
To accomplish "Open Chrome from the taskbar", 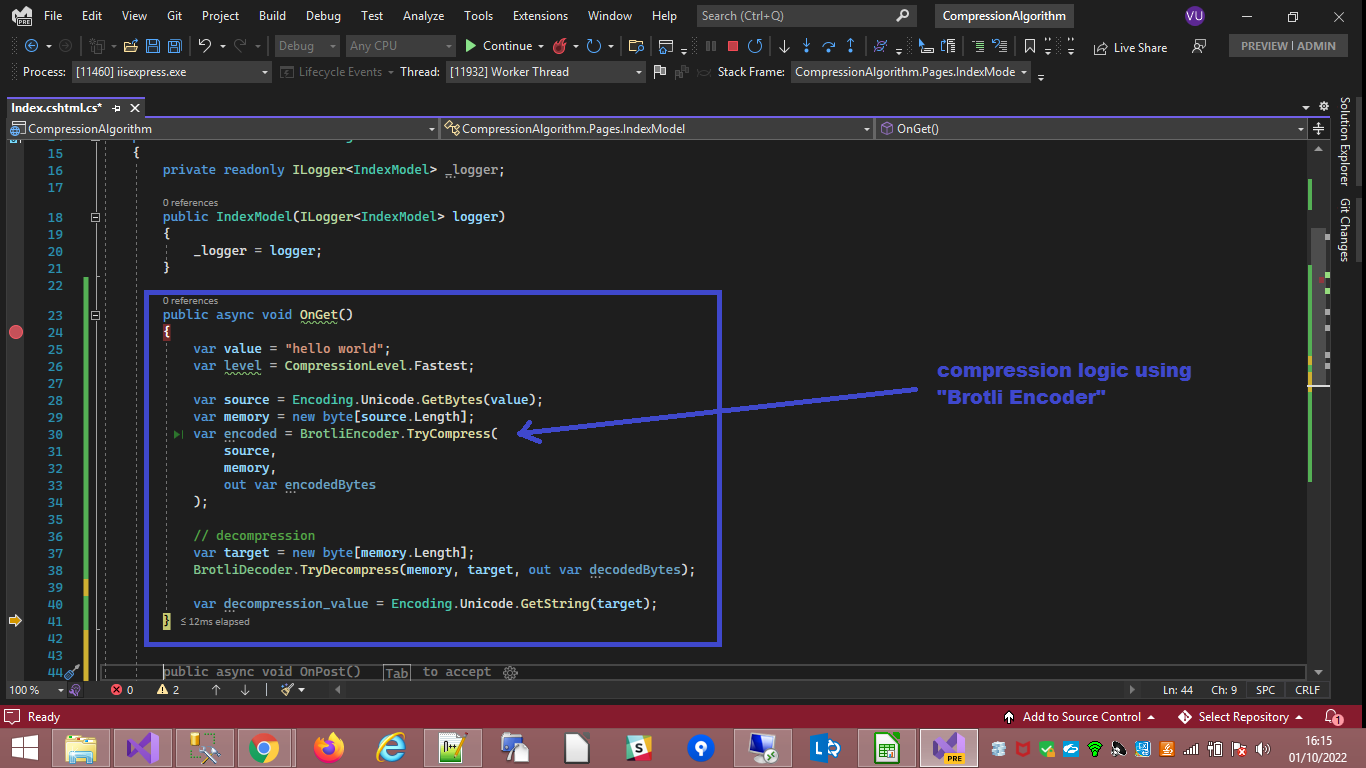I will tap(264, 748).
